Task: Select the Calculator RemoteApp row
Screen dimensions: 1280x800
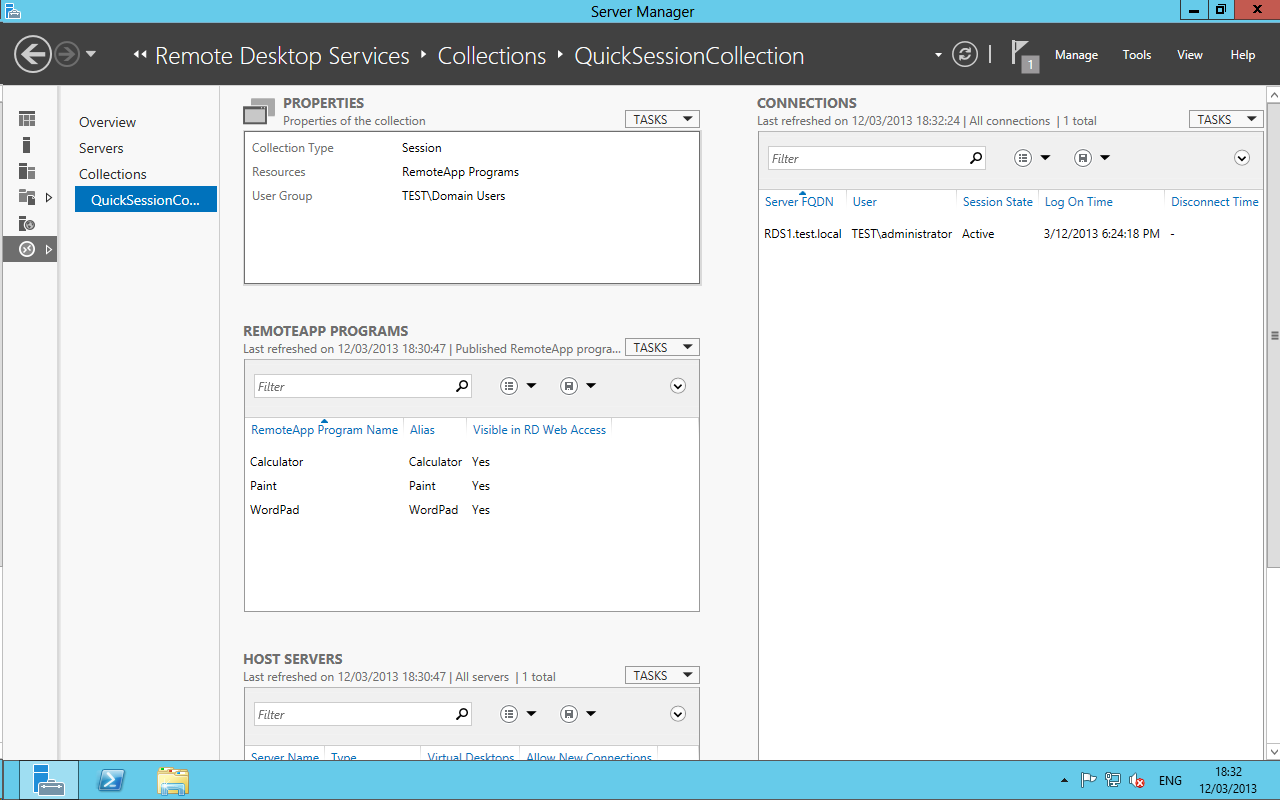Action: tap(471, 462)
